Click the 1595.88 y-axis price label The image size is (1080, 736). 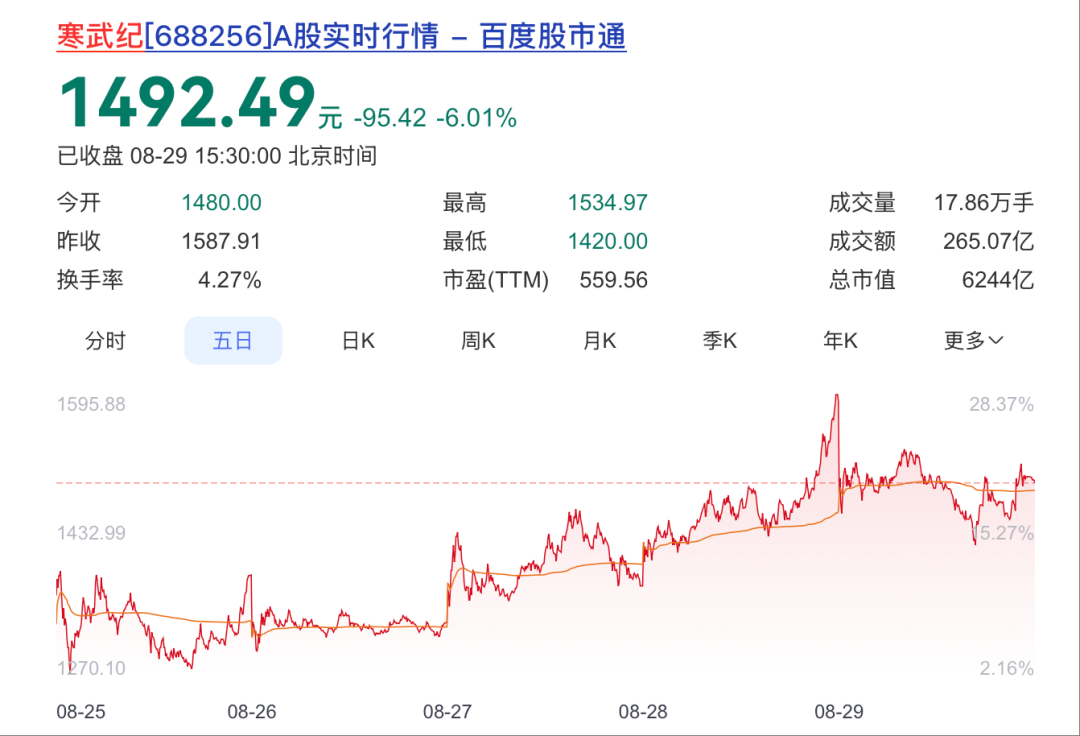[x=91, y=405]
